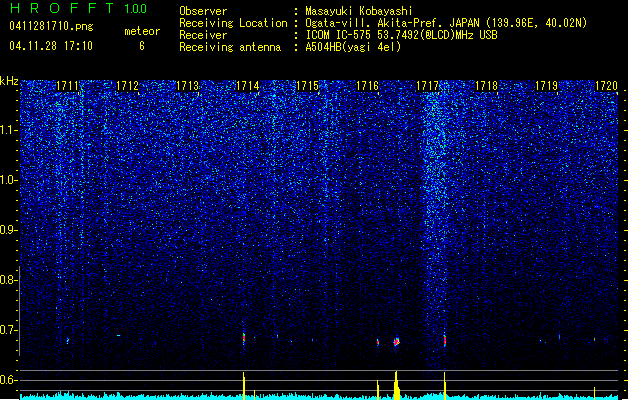Click time marker 1716
The image size is (629, 400).
367,86
